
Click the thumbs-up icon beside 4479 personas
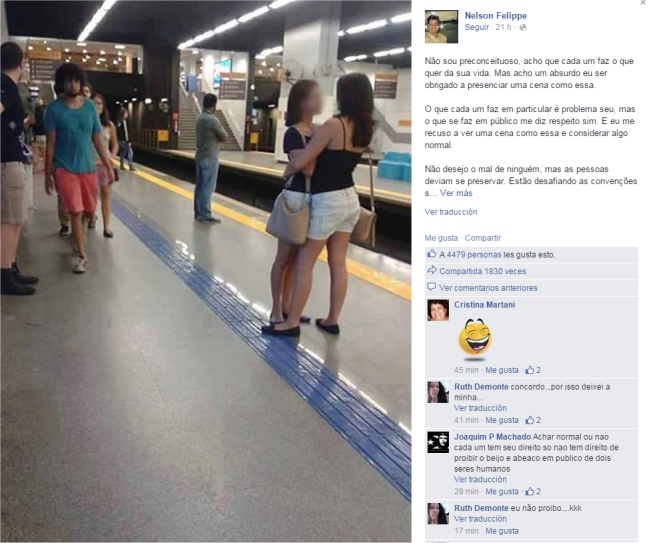[x=431, y=254]
